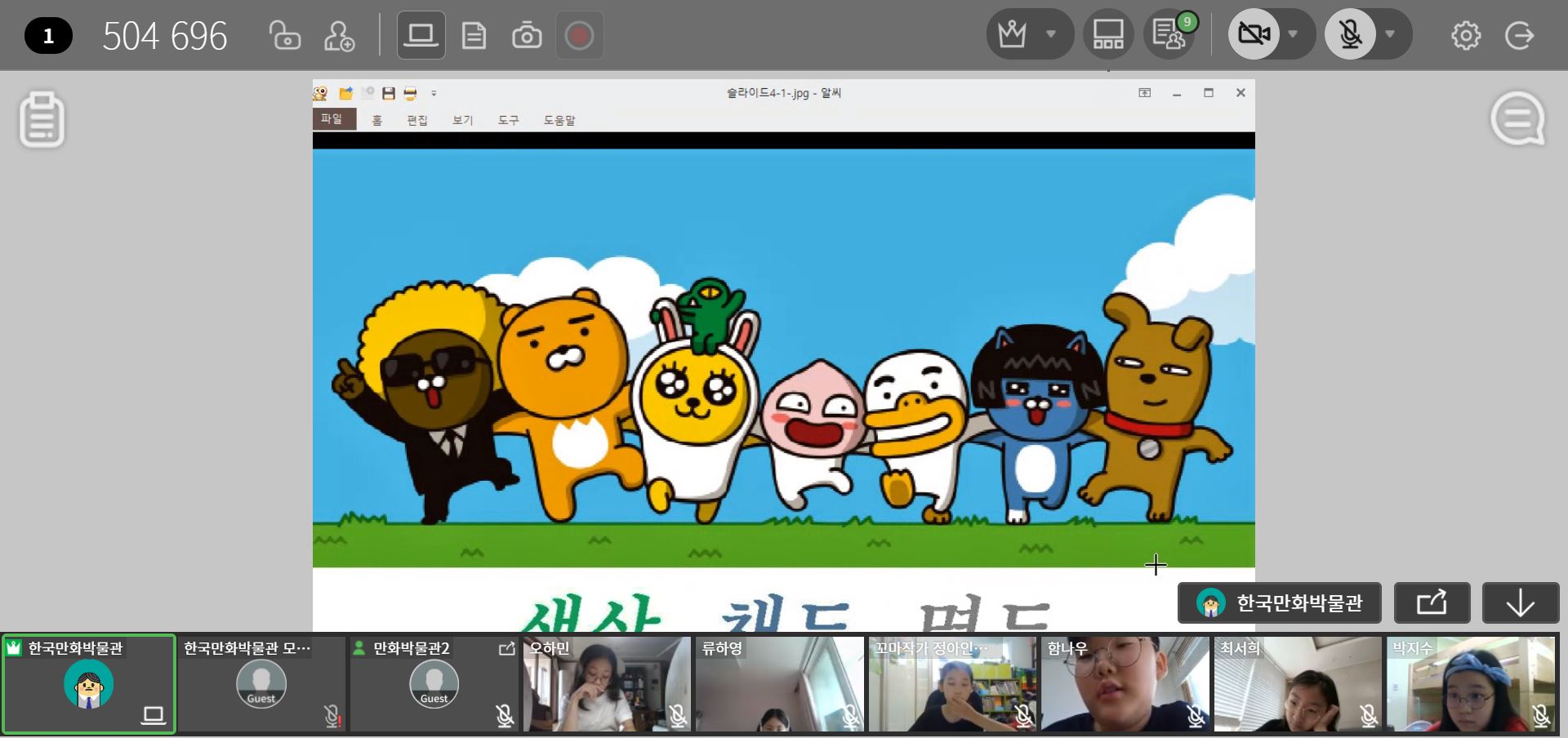Open the invite participant icon

click(x=339, y=36)
